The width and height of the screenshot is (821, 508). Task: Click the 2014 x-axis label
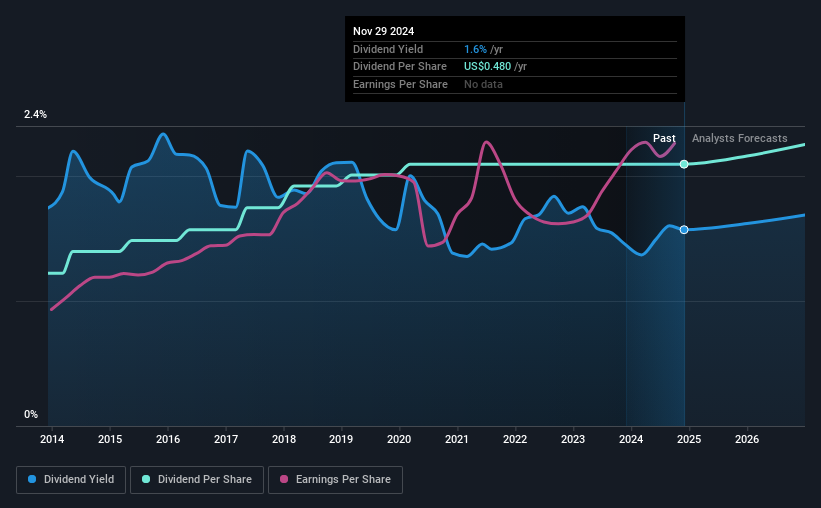tap(52, 439)
